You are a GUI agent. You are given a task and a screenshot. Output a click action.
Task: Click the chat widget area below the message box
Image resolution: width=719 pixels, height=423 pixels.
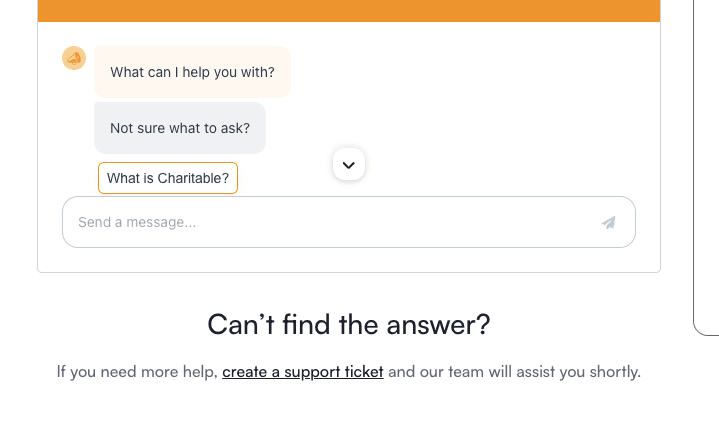point(349,260)
